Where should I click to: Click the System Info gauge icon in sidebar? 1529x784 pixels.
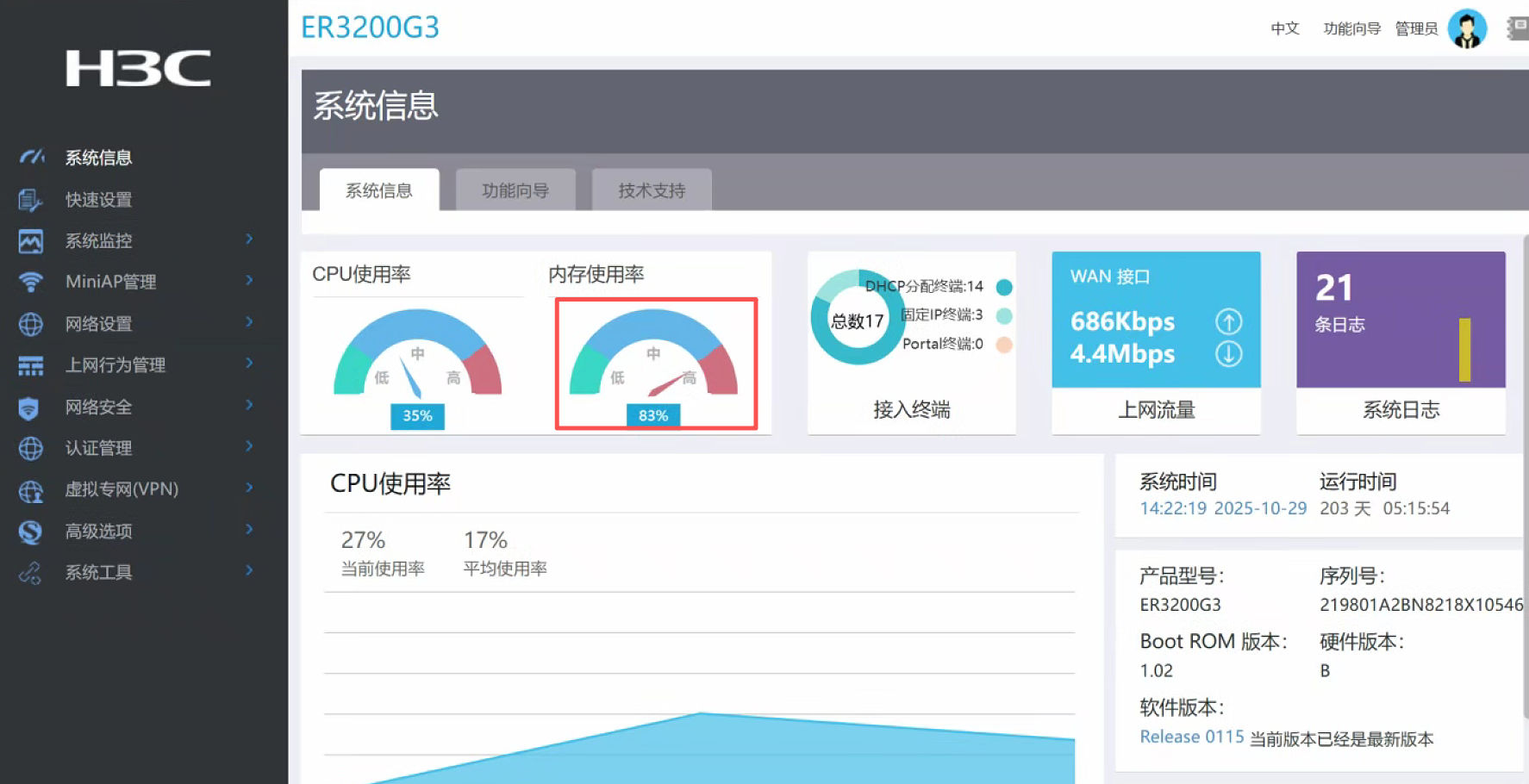pos(31,158)
